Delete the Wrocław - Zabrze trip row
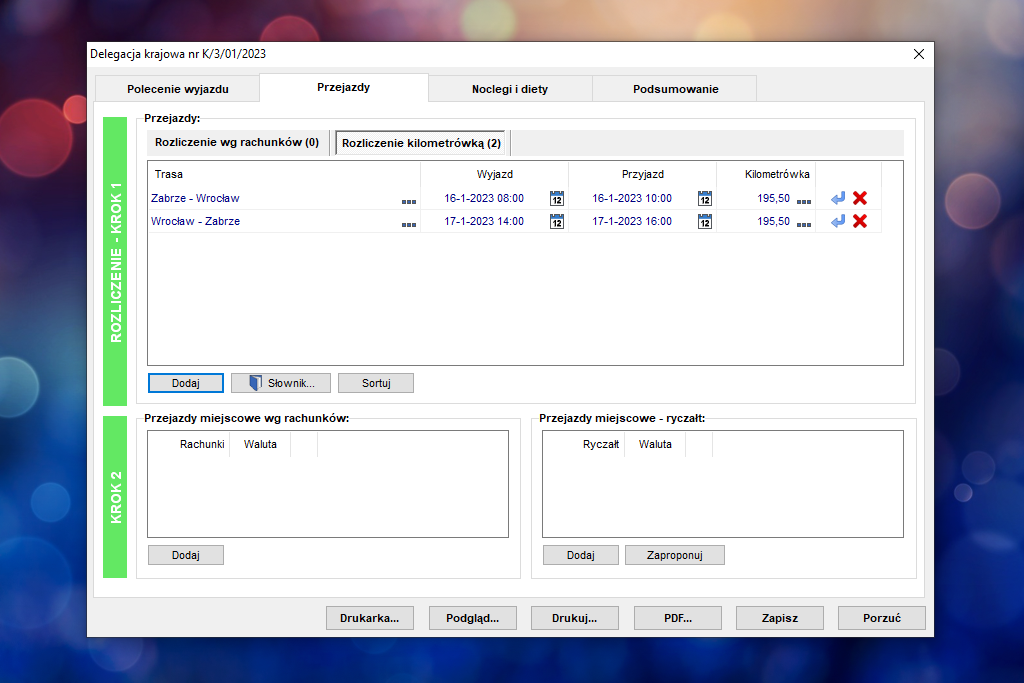1024x683 pixels. [x=860, y=221]
